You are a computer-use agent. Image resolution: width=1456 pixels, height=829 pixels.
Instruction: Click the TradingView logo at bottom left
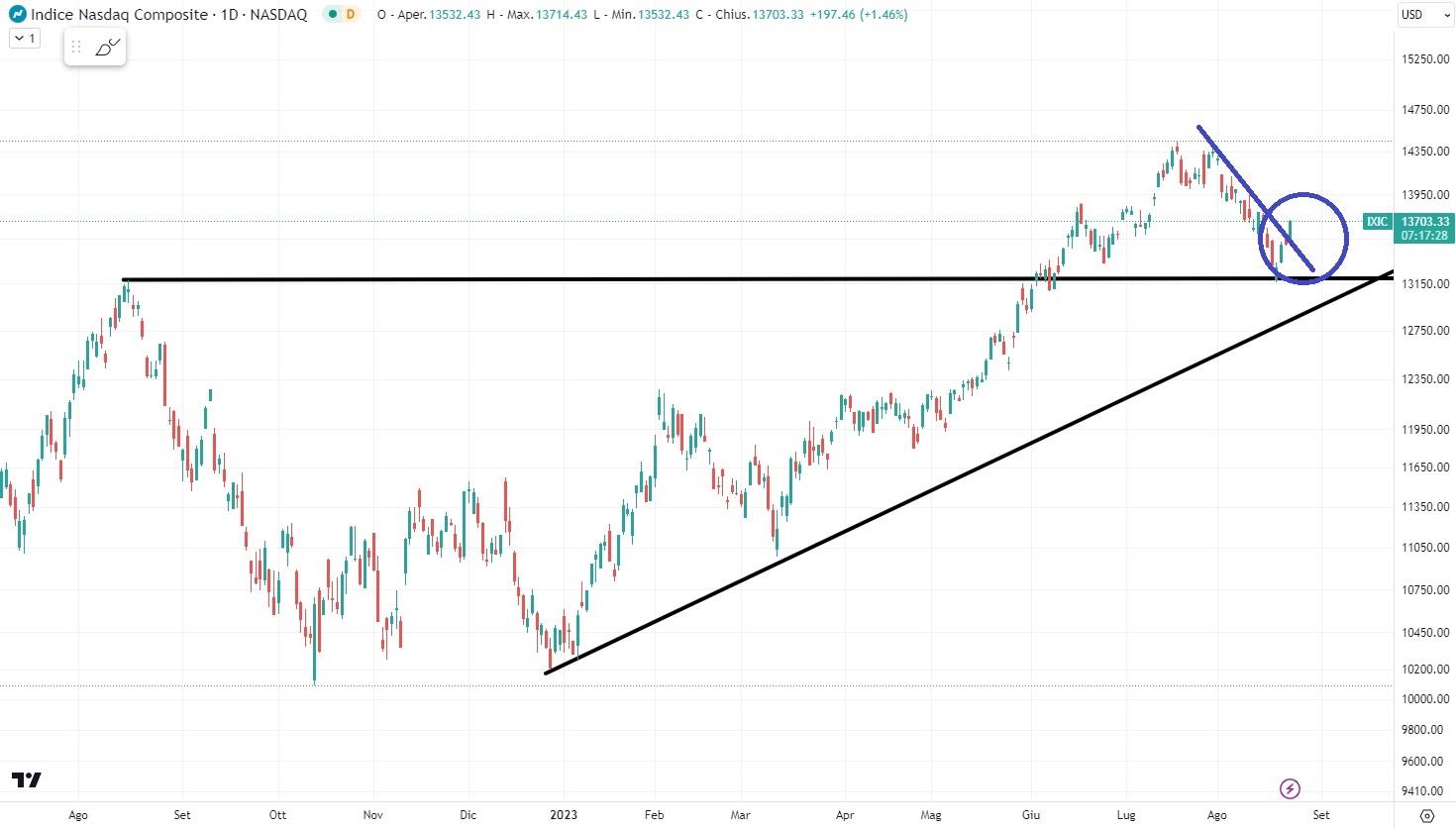click(x=27, y=779)
